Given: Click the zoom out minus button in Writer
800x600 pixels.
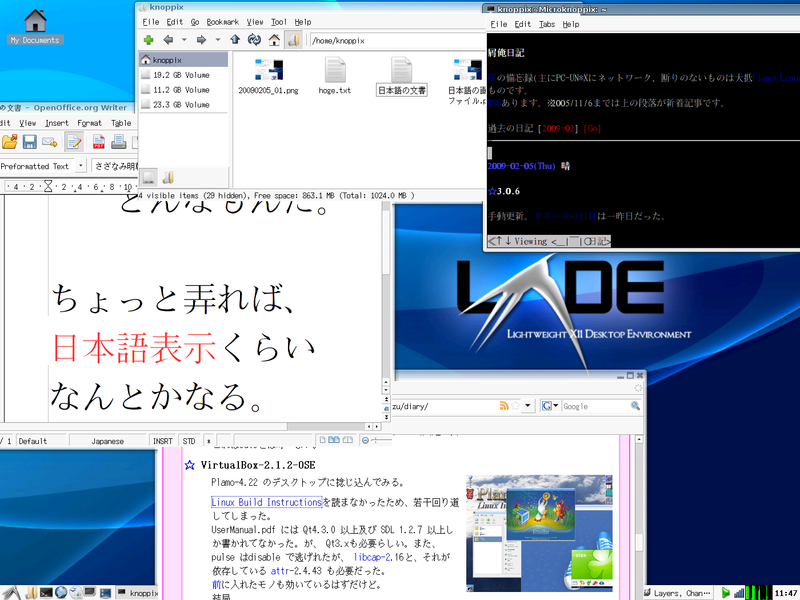Looking at the screenshot, I should tap(365, 440).
